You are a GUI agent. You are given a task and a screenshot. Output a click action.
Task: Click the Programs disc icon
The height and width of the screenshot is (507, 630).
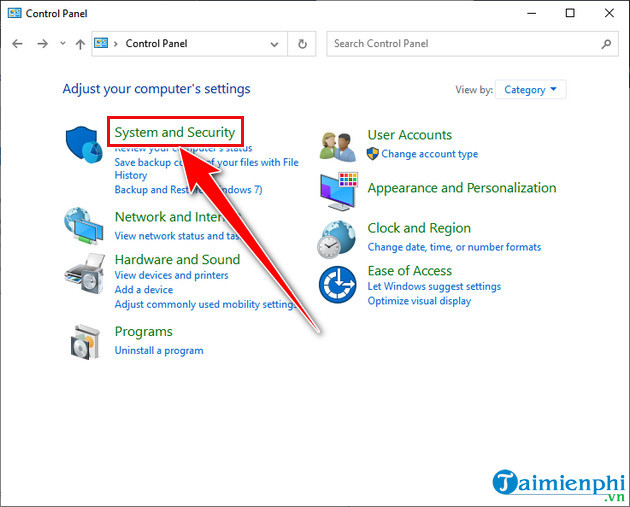pos(82,343)
